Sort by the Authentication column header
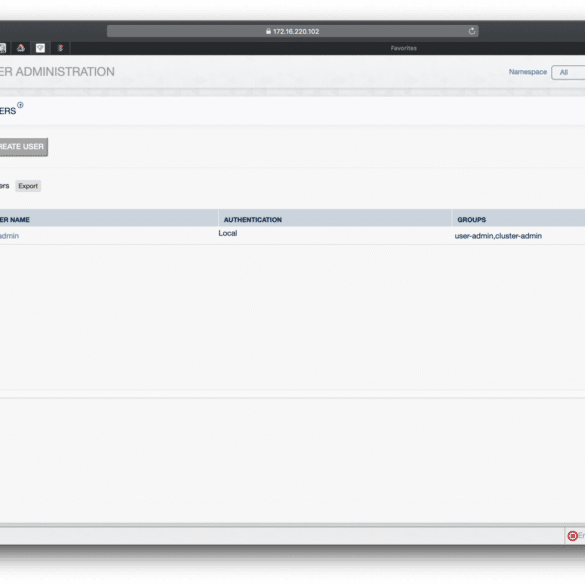 (335, 219)
